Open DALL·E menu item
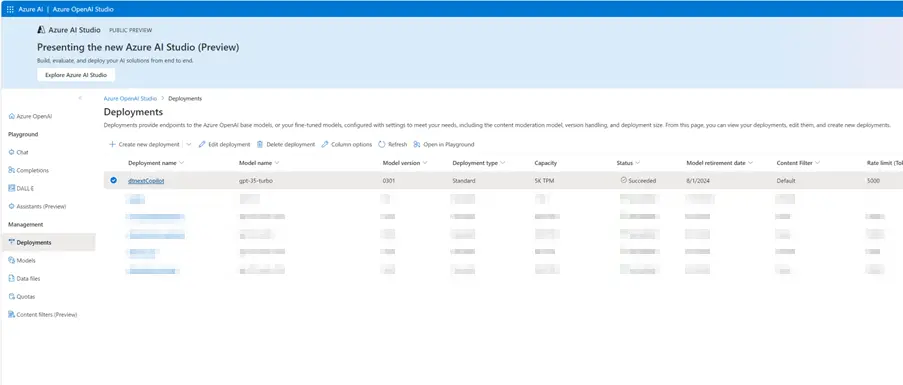Screen dimensions: 903x385 pyautogui.click(x=24, y=188)
